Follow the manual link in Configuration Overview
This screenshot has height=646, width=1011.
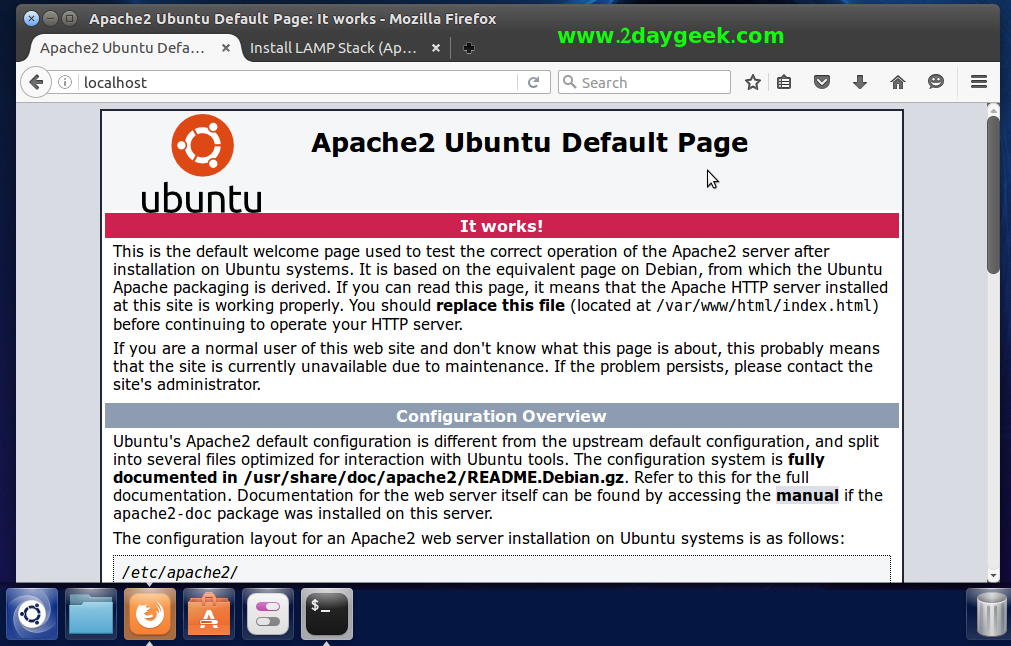click(x=807, y=495)
